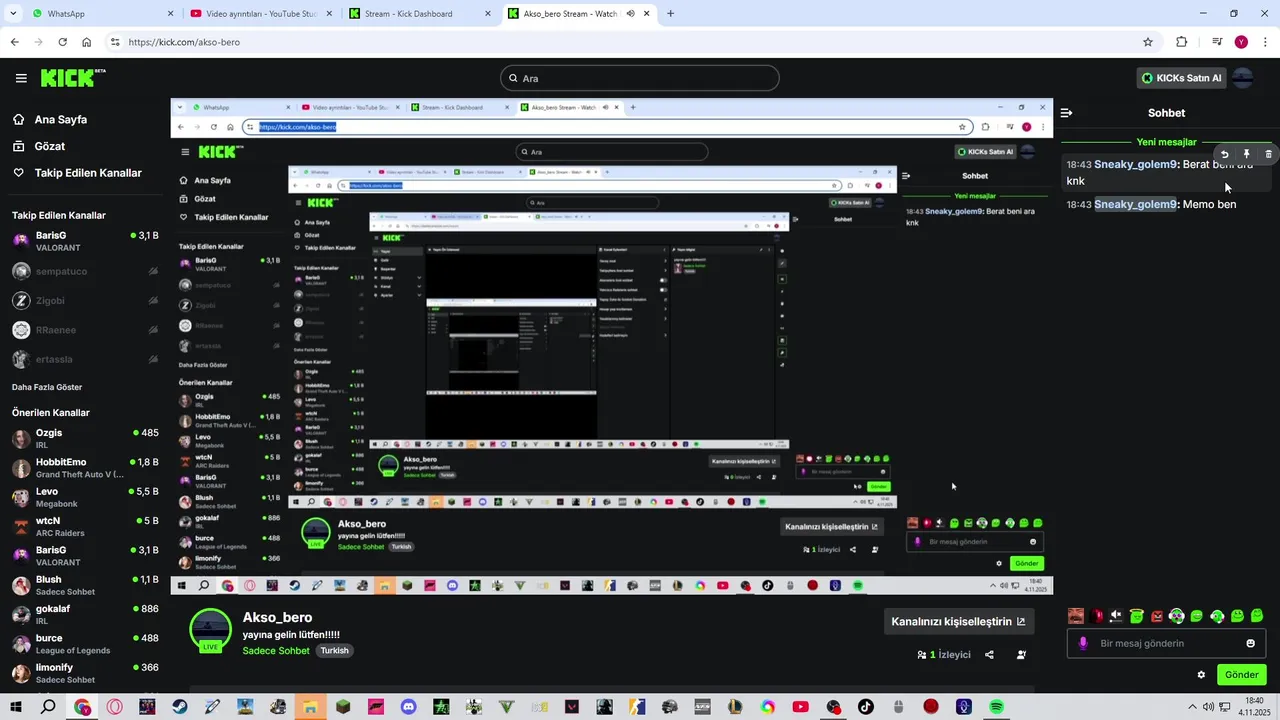Open burce League of Legends channel
Viewport: 1280px width, 720px height.
click(85, 644)
